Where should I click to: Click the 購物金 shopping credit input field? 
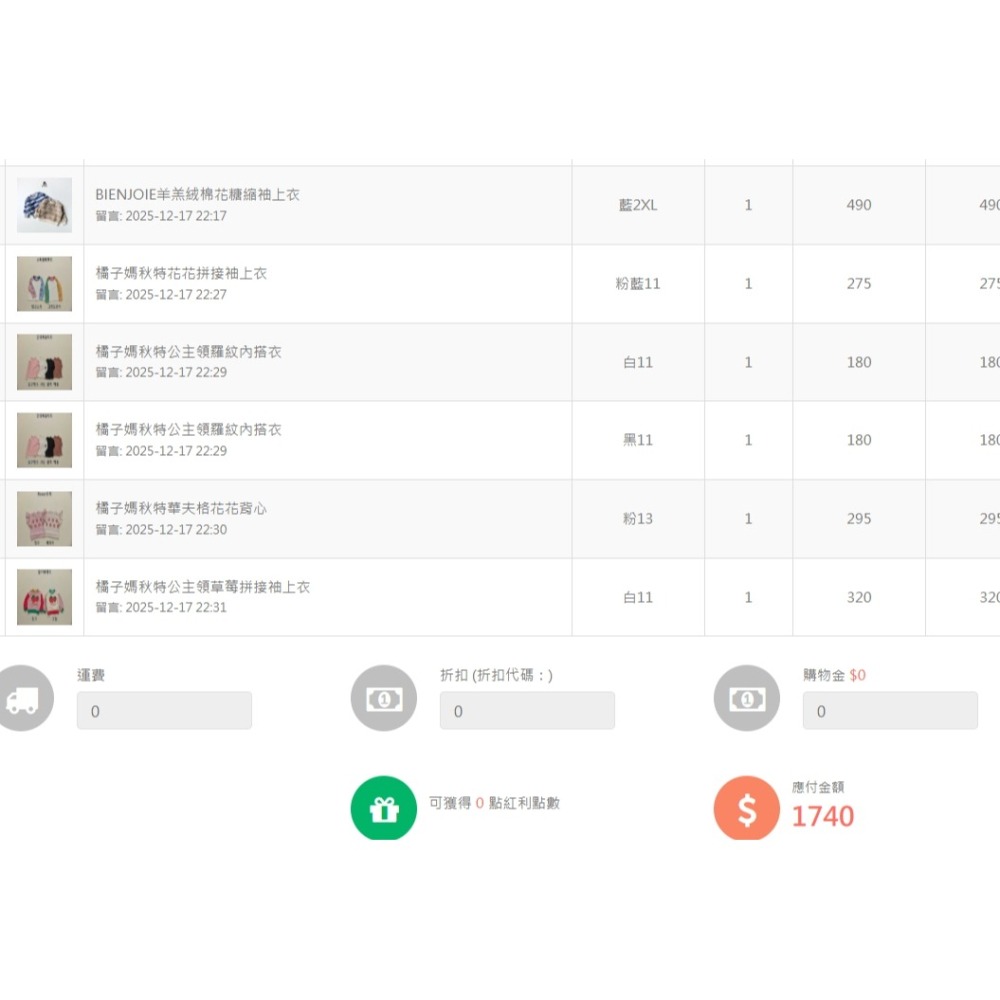click(889, 711)
